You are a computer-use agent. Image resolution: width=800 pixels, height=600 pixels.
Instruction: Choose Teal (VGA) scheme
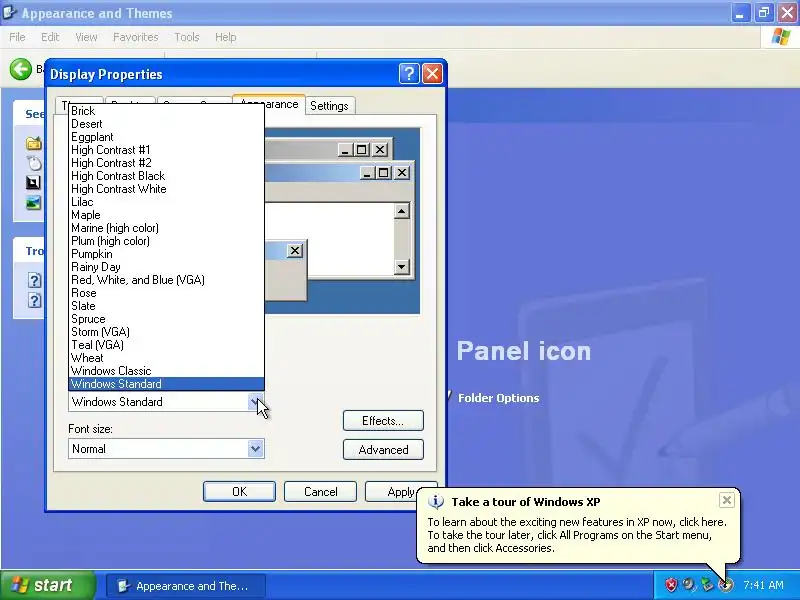166,345
